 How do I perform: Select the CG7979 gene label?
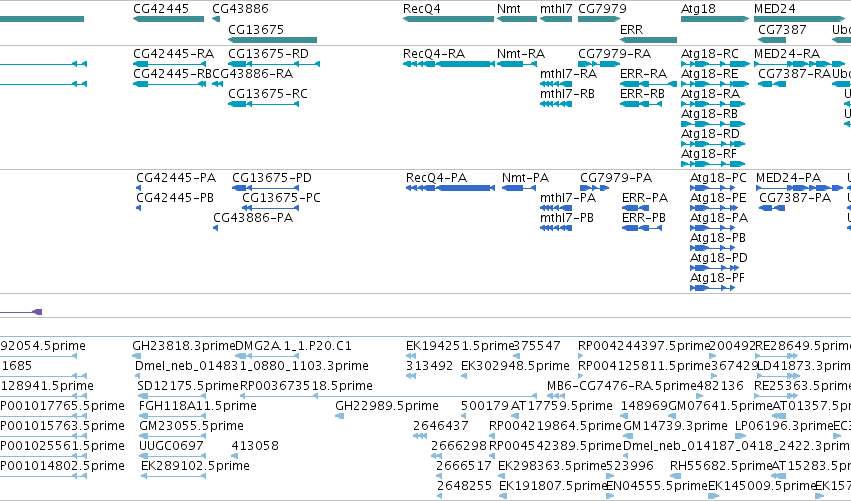[602, 9]
